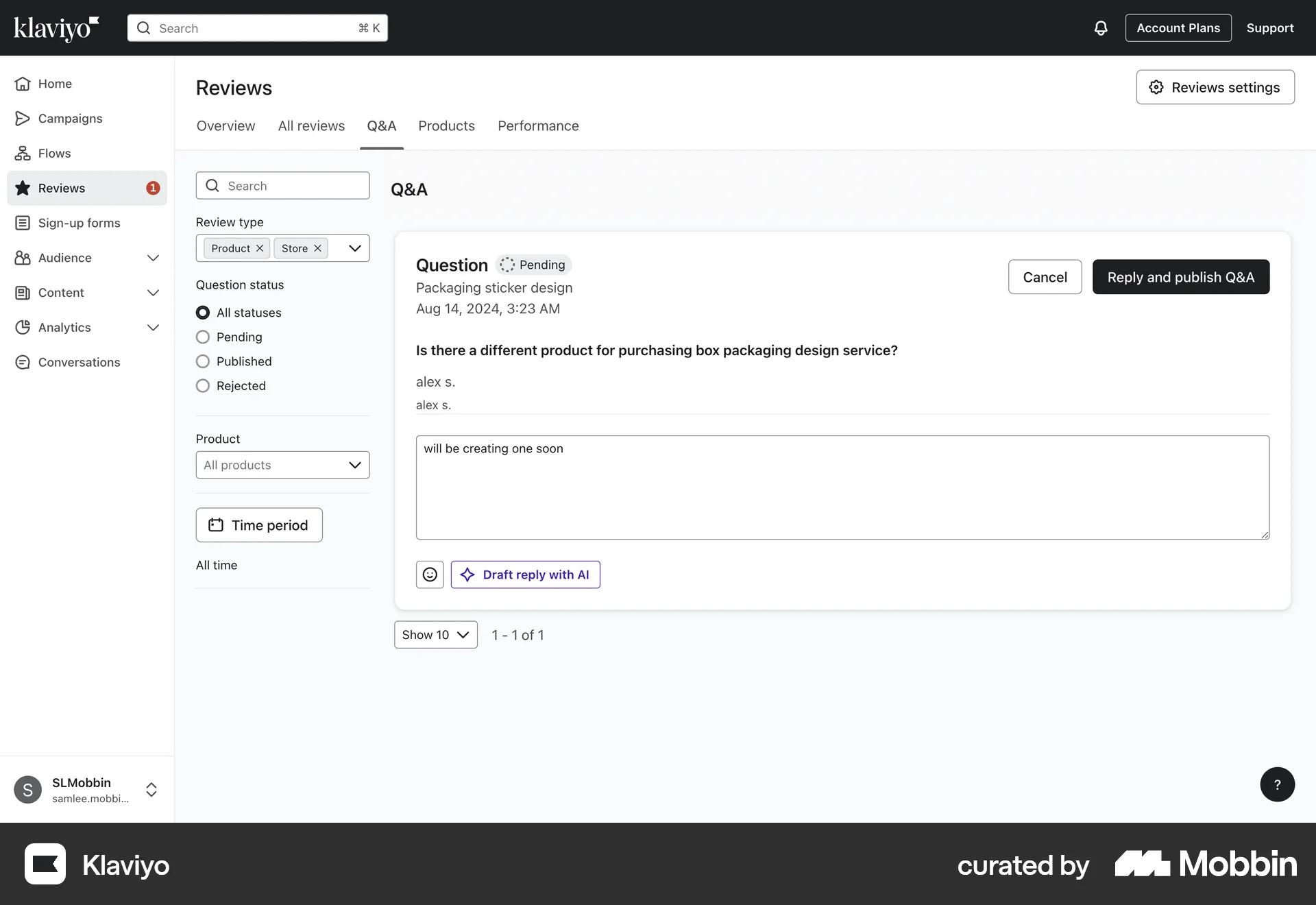This screenshot has height=905, width=1316.
Task: Open the Performance tab
Action: click(538, 126)
